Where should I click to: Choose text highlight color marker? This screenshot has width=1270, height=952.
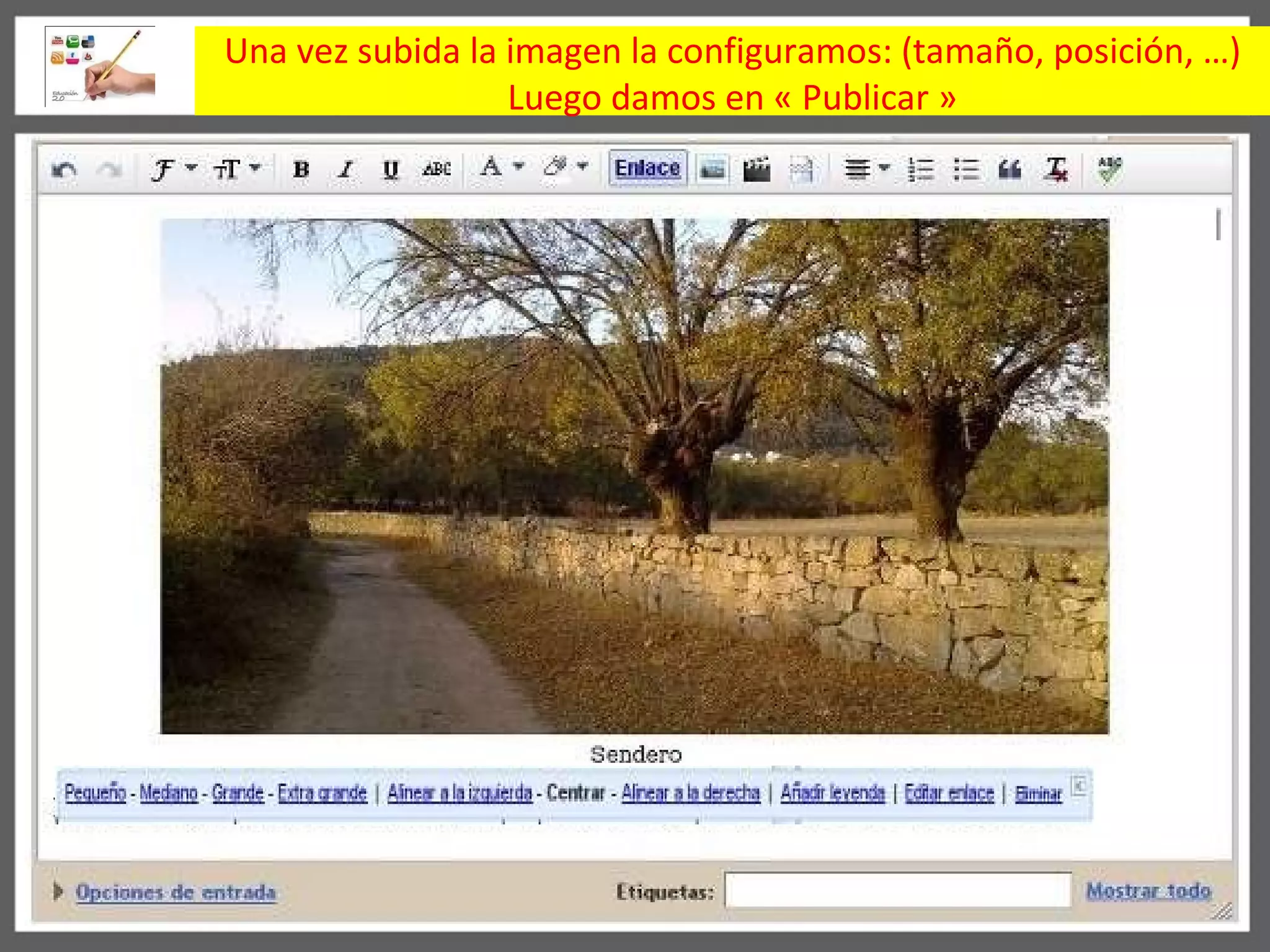click(556, 167)
